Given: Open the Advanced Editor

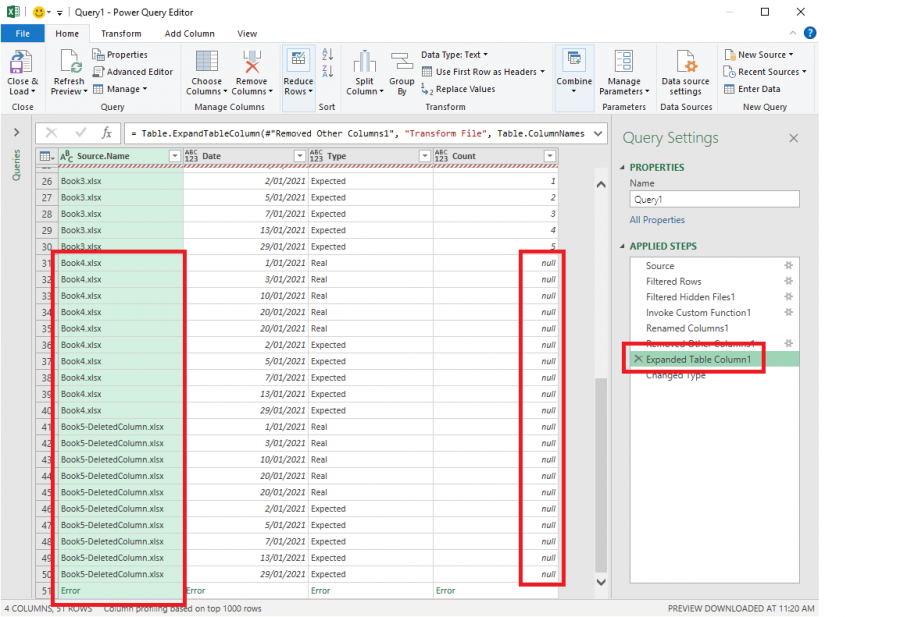Looking at the screenshot, I should pyautogui.click(x=133, y=72).
